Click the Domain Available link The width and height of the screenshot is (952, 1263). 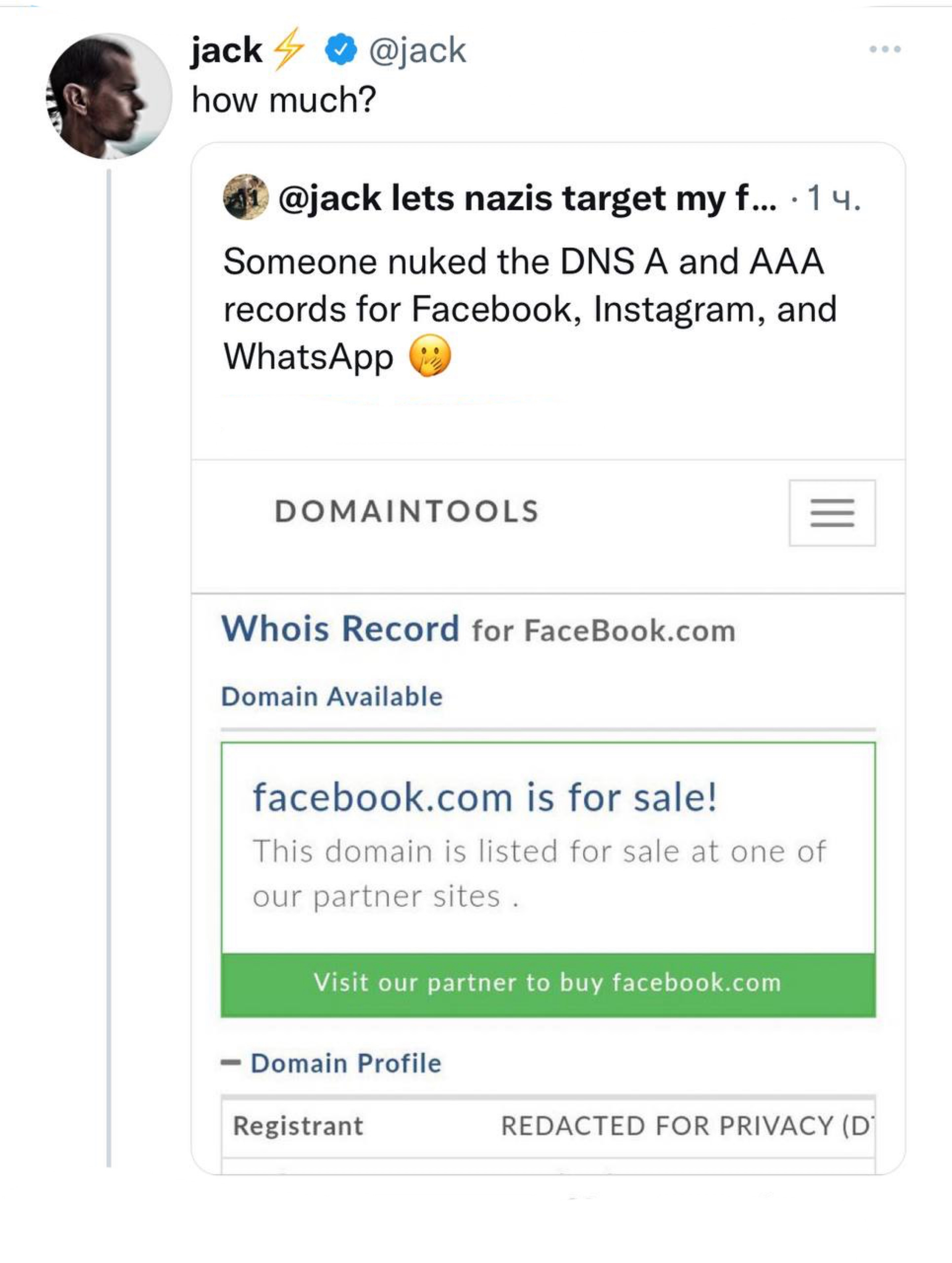click(332, 697)
